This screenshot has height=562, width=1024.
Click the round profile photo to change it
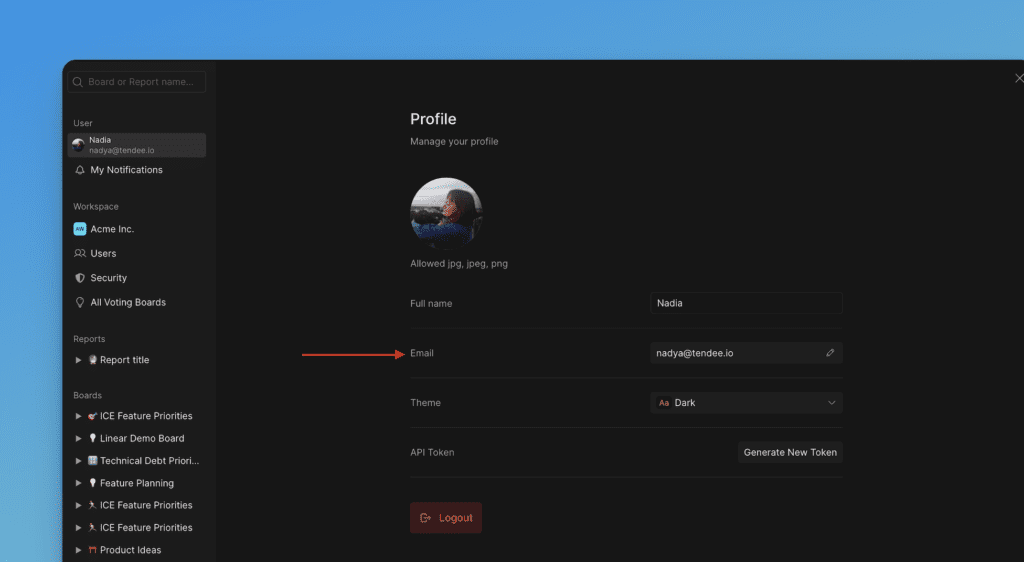(x=446, y=214)
